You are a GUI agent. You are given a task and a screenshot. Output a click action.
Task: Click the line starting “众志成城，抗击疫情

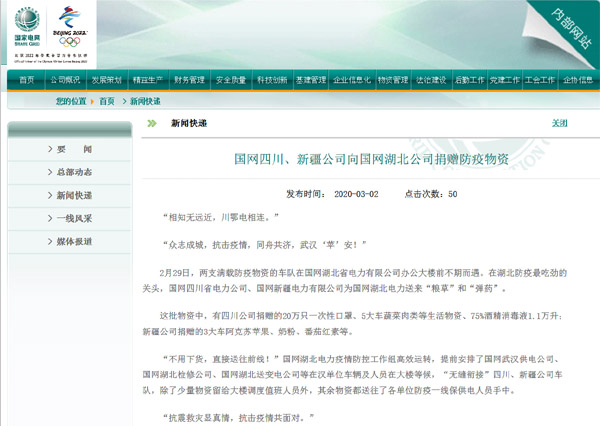[264, 245]
